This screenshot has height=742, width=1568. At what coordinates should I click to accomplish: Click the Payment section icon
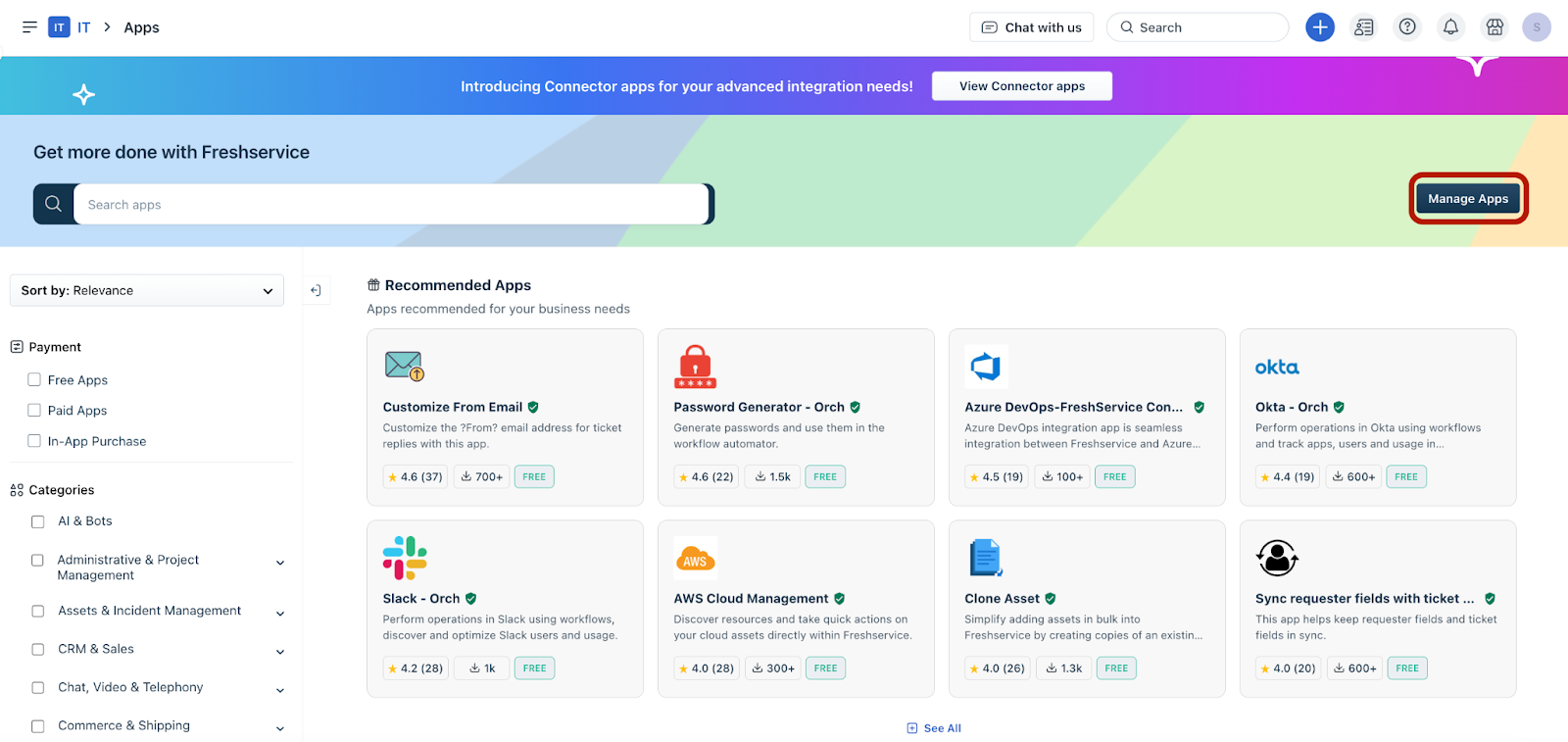(17, 347)
